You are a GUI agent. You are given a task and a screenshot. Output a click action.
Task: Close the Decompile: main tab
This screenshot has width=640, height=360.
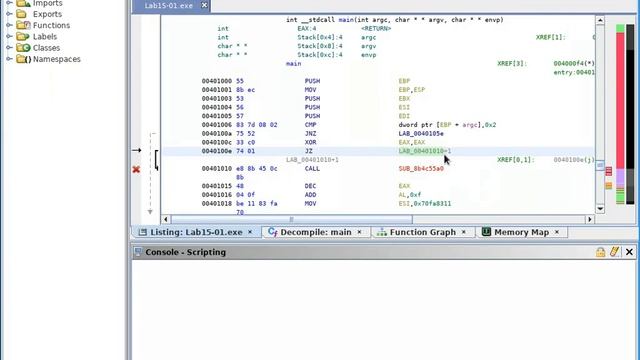[359, 232]
